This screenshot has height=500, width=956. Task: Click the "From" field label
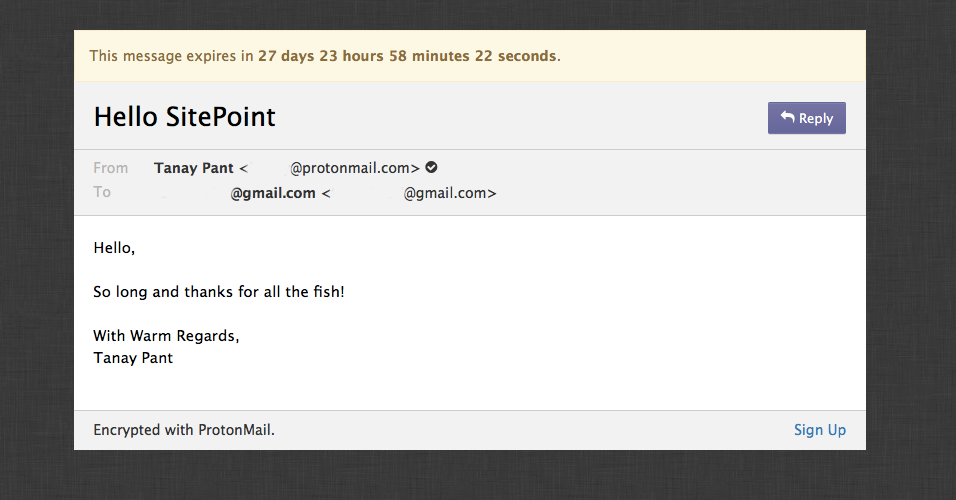111,168
